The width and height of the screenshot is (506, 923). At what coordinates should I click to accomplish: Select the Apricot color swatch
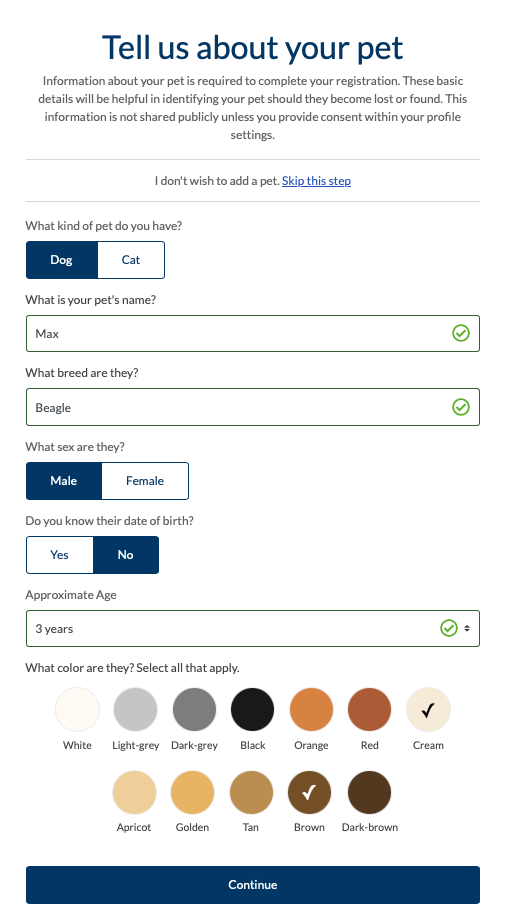[134, 792]
